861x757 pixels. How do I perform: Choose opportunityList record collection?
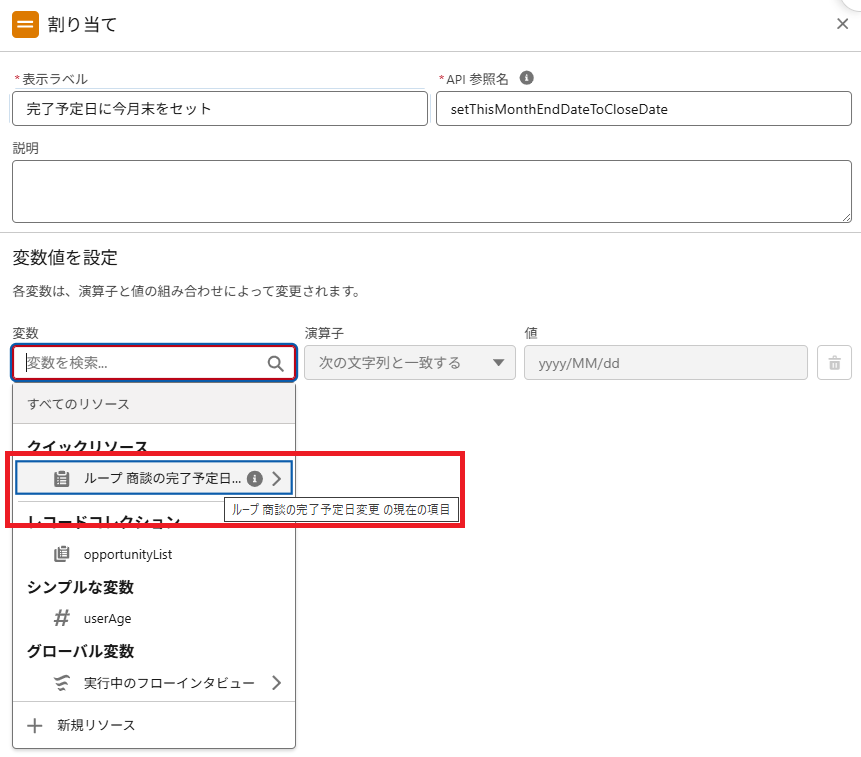(x=154, y=554)
